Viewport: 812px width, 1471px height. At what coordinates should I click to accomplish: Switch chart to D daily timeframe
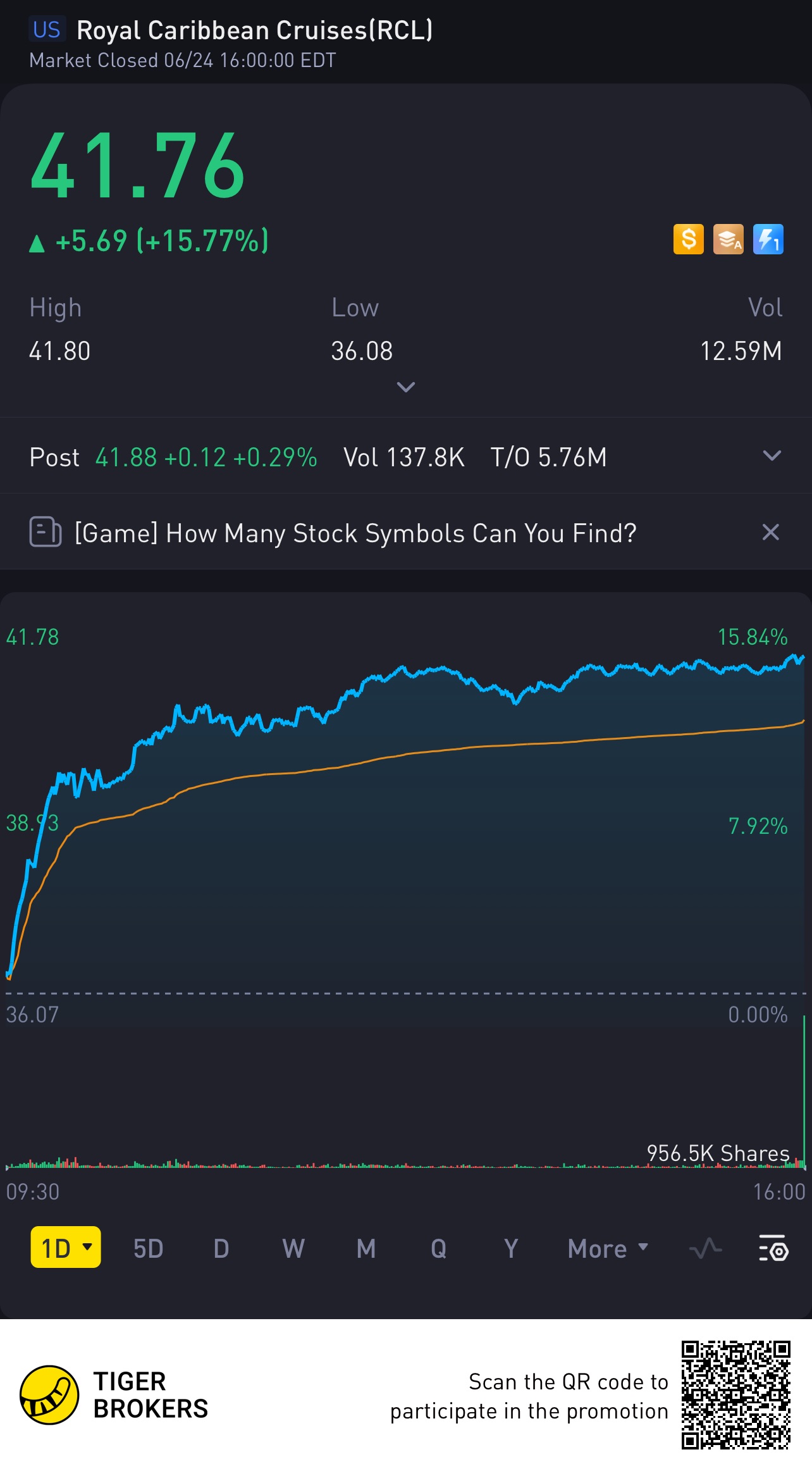click(x=221, y=1249)
